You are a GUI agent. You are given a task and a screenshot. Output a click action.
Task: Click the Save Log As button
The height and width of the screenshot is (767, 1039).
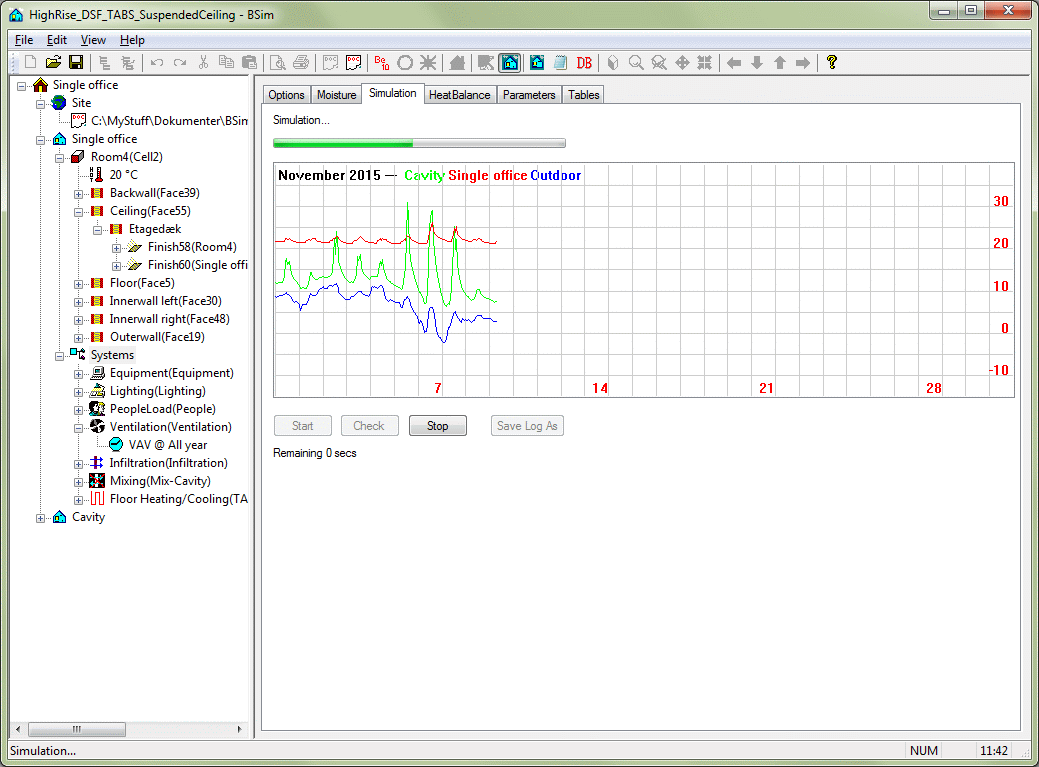coord(527,426)
